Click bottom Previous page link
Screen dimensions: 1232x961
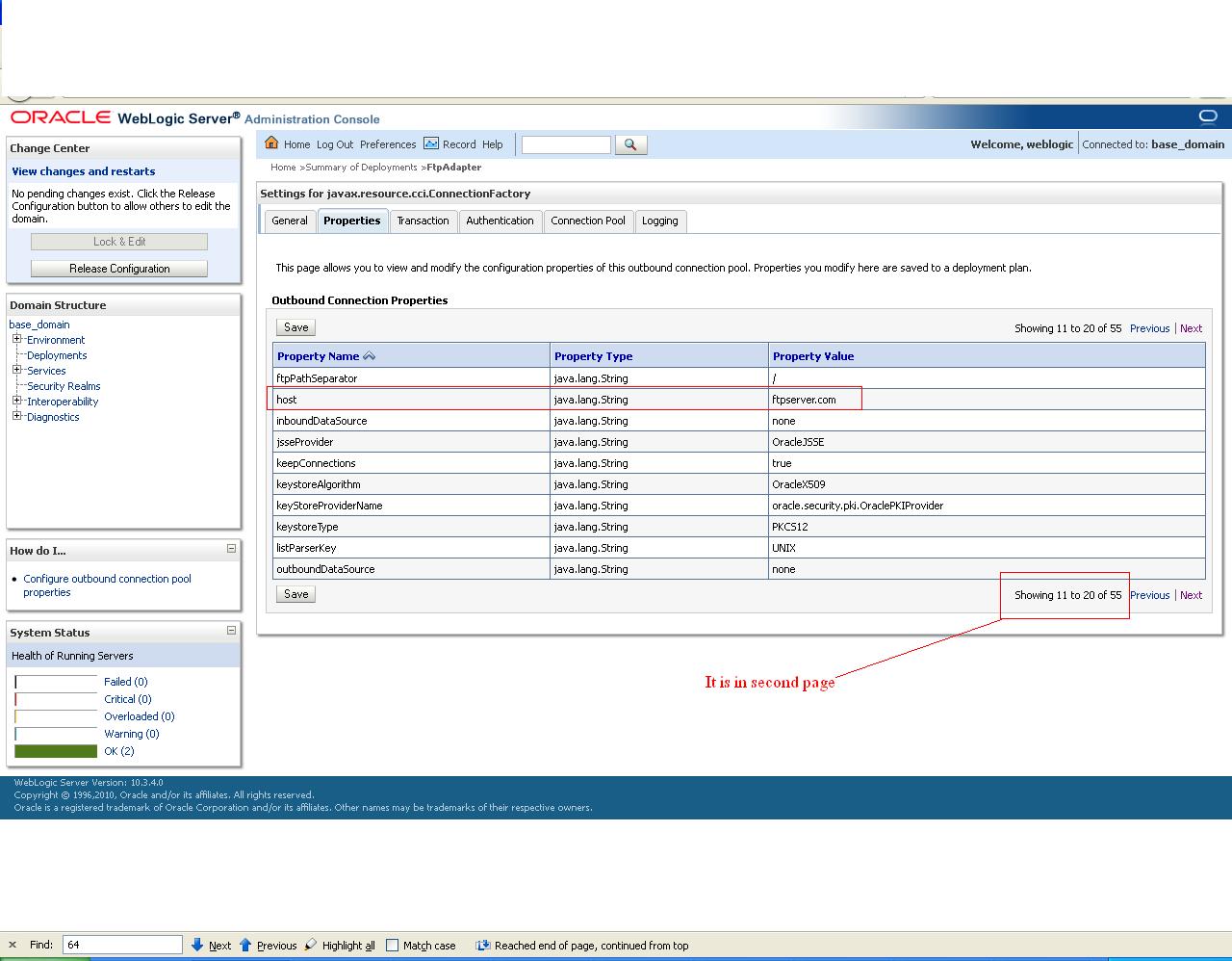click(1149, 595)
